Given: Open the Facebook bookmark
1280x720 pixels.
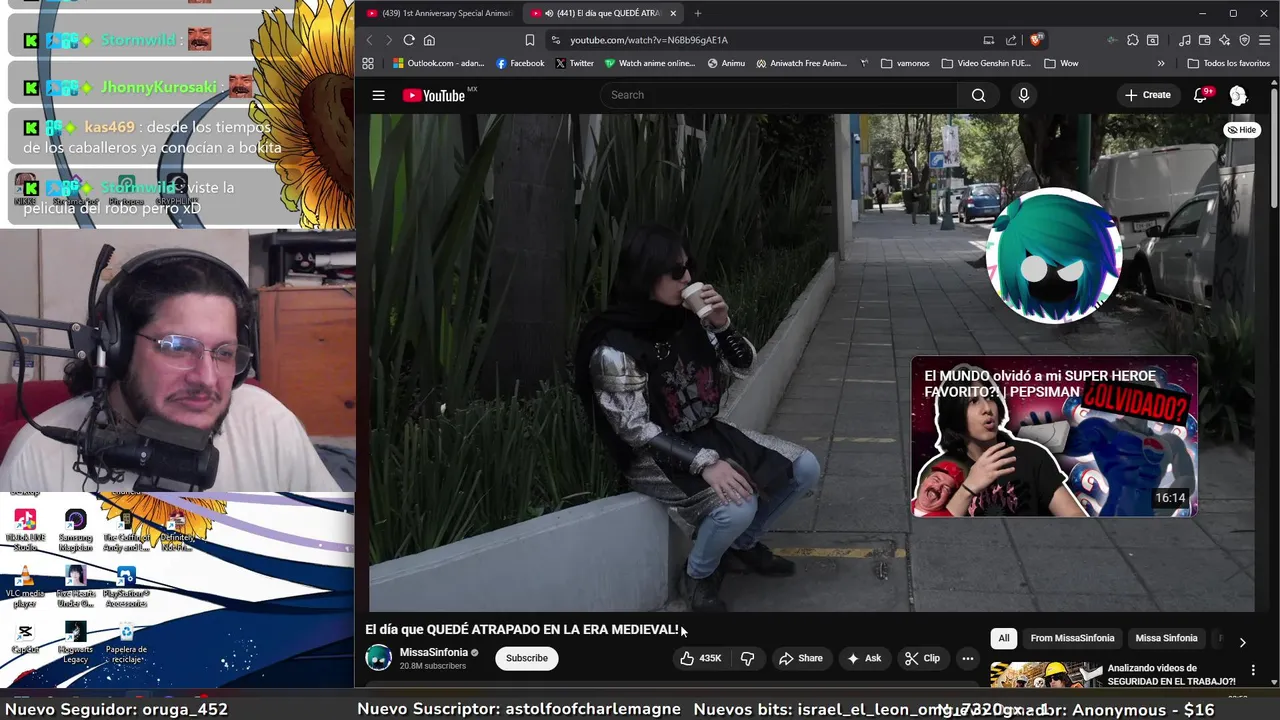Looking at the screenshot, I should pyautogui.click(x=520, y=63).
